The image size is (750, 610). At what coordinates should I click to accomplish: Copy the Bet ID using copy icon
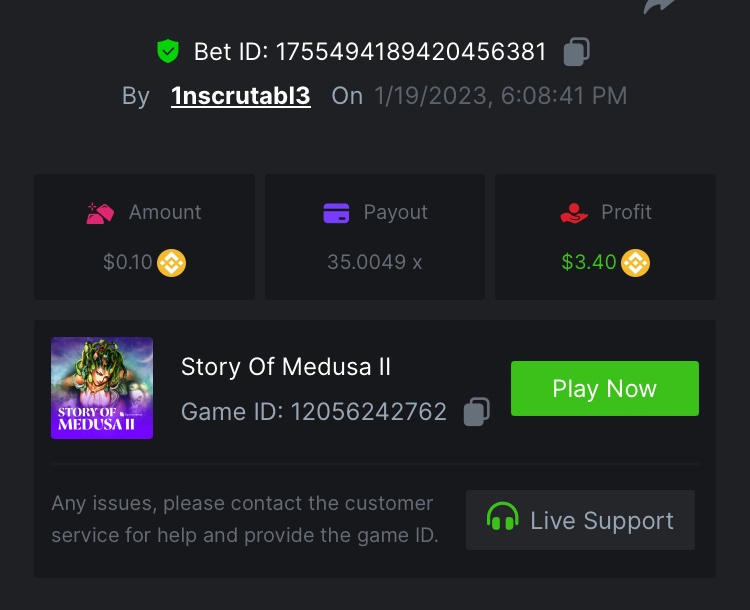(x=576, y=51)
